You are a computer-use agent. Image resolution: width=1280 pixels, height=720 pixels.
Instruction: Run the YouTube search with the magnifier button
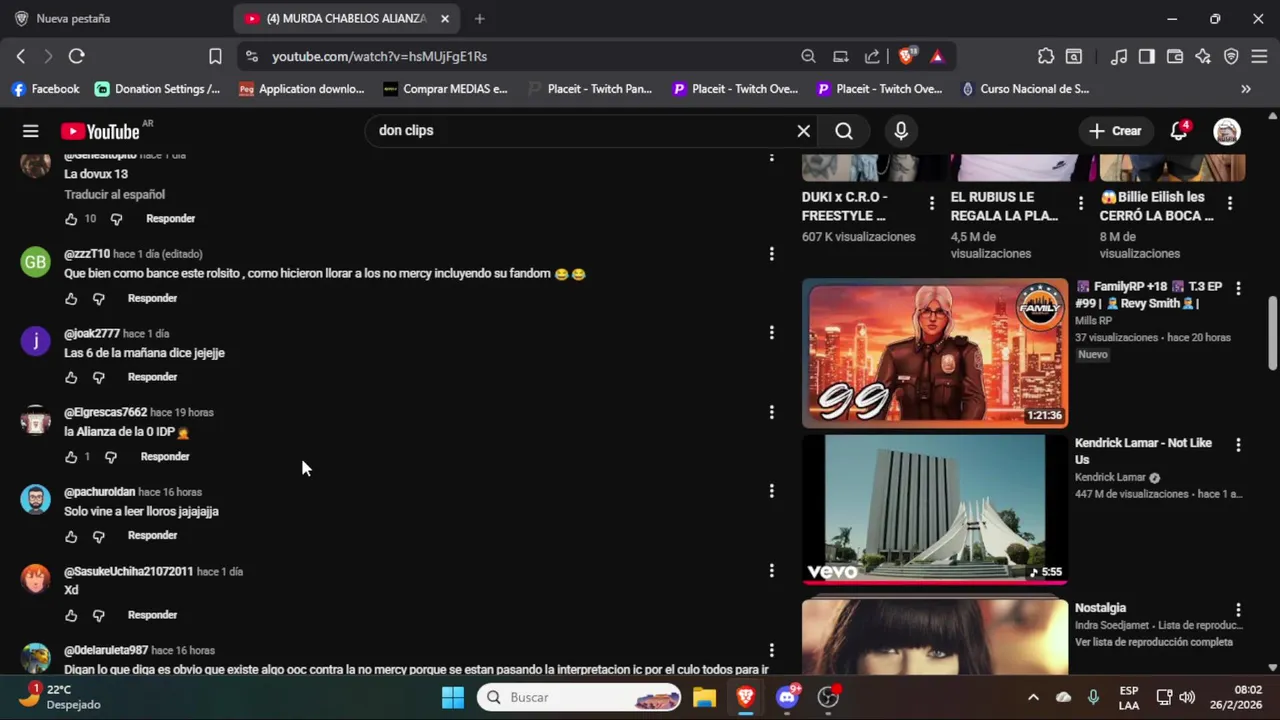(x=844, y=131)
